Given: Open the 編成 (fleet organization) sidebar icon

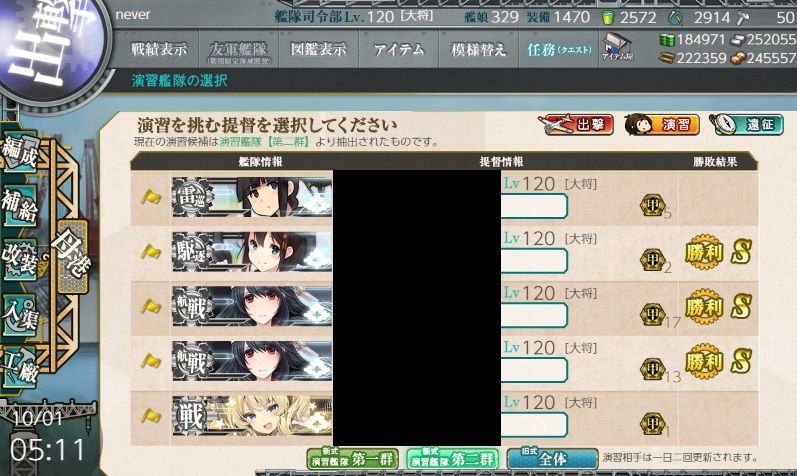Looking at the screenshot, I should [x=20, y=152].
